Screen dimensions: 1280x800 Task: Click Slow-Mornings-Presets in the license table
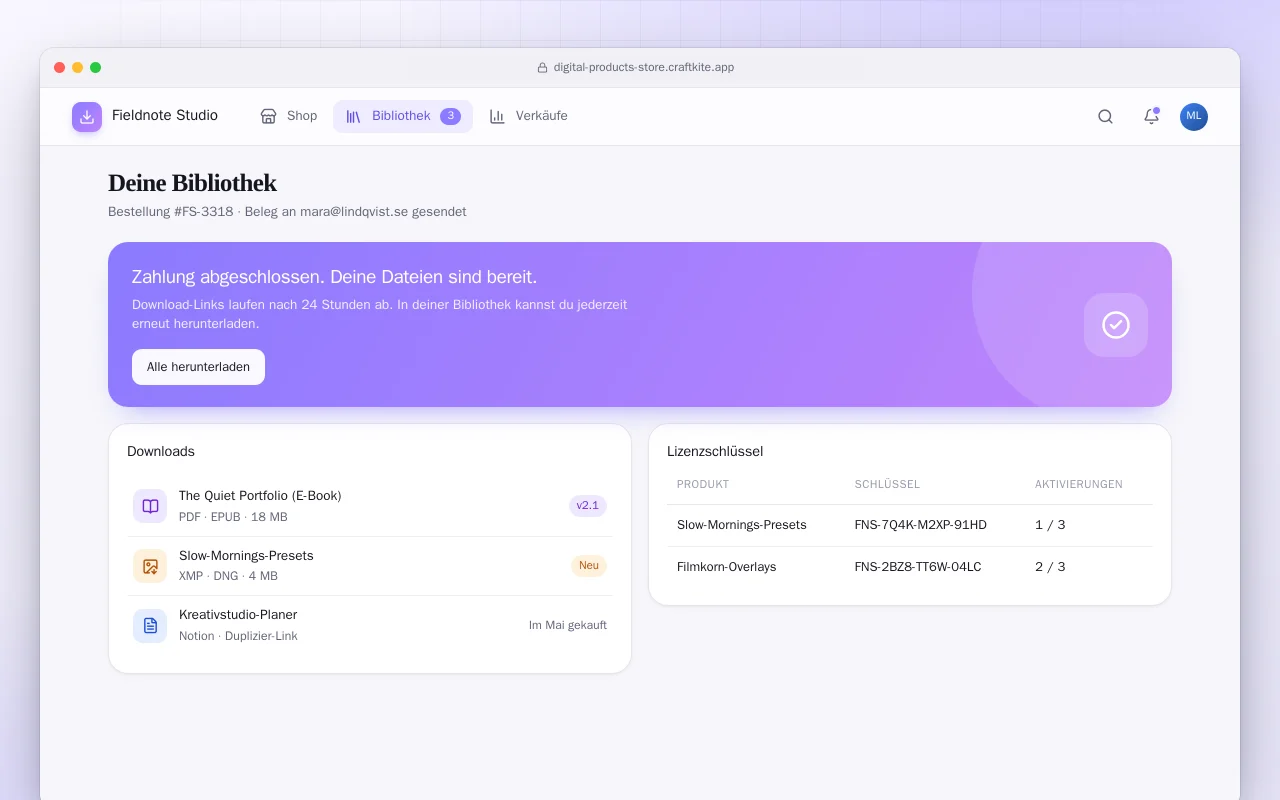[x=742, y=525]
